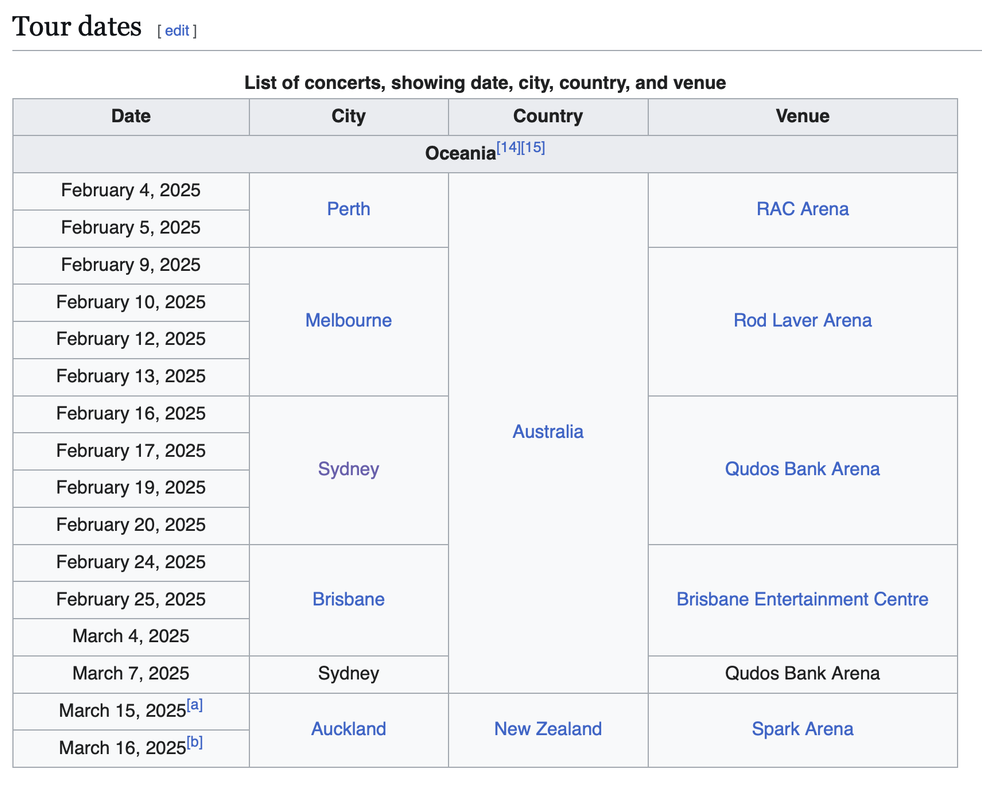Select the February 20, 2025 cell
This screenshot has height=800, width=982.
click(x=131, y=525)
